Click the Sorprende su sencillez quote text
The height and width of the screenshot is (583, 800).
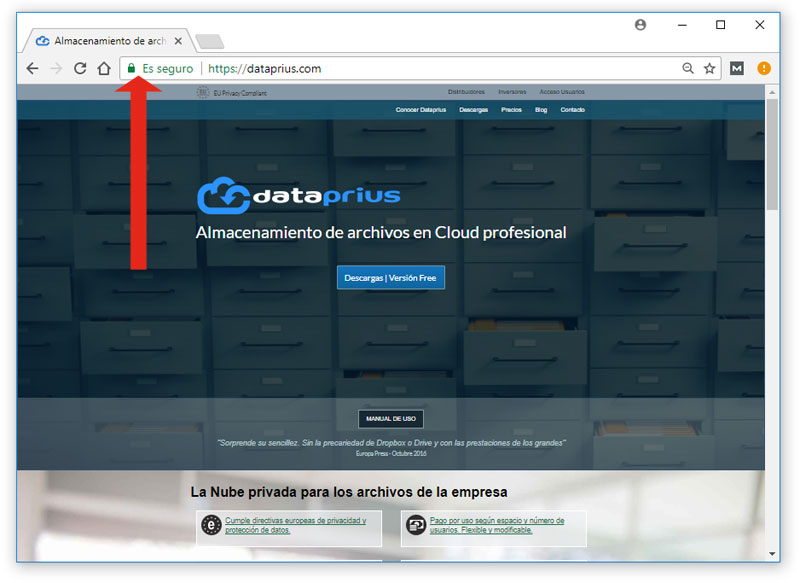pyautogui.click(x=391, y=443)
